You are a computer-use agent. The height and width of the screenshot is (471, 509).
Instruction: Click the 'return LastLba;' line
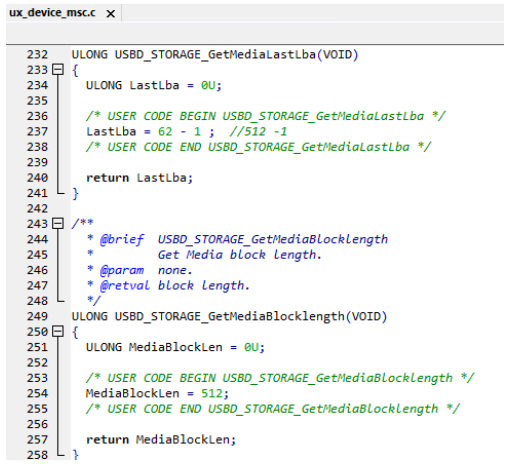139,178
